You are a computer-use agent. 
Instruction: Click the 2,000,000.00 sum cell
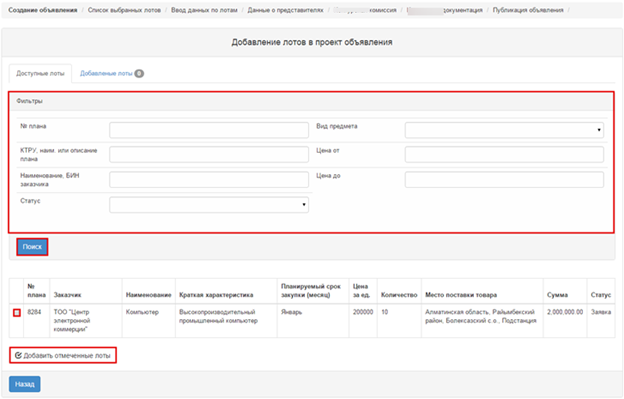click(565, 321)
